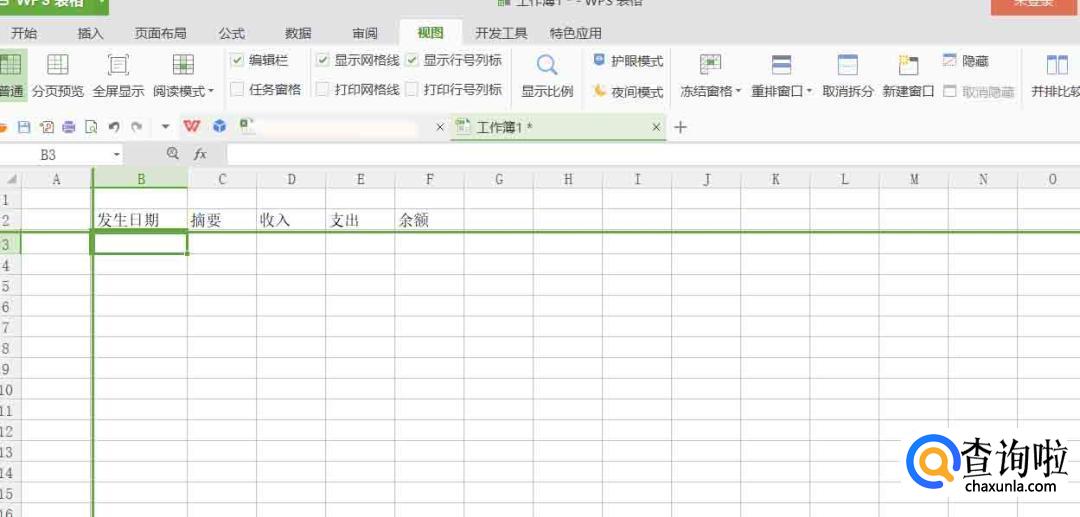Click 并排比较 side-by-side compare
Screen dimensions: 1080x517
click(1055, 74)
